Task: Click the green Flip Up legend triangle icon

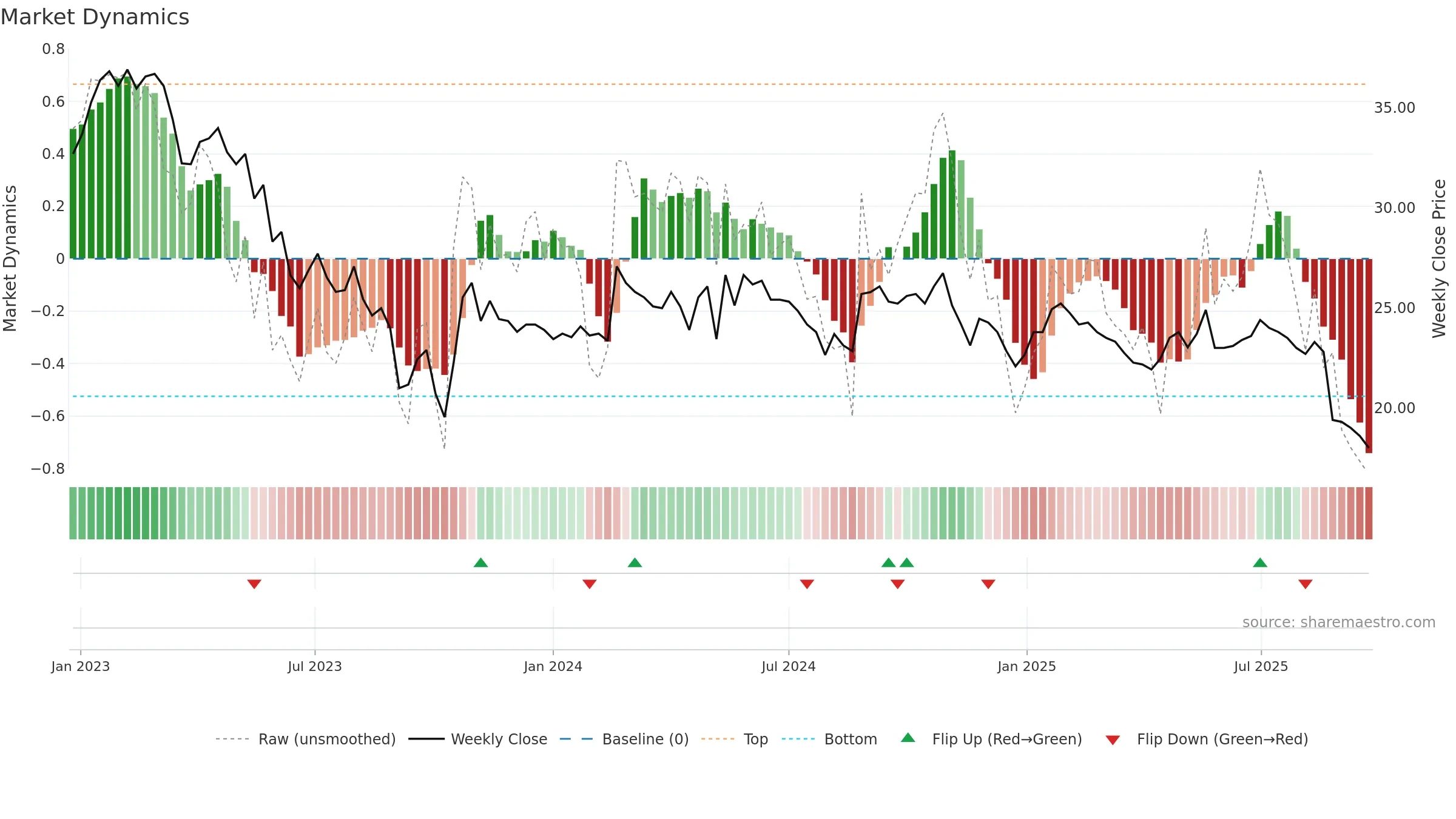Action: click(x=908, y=738)
